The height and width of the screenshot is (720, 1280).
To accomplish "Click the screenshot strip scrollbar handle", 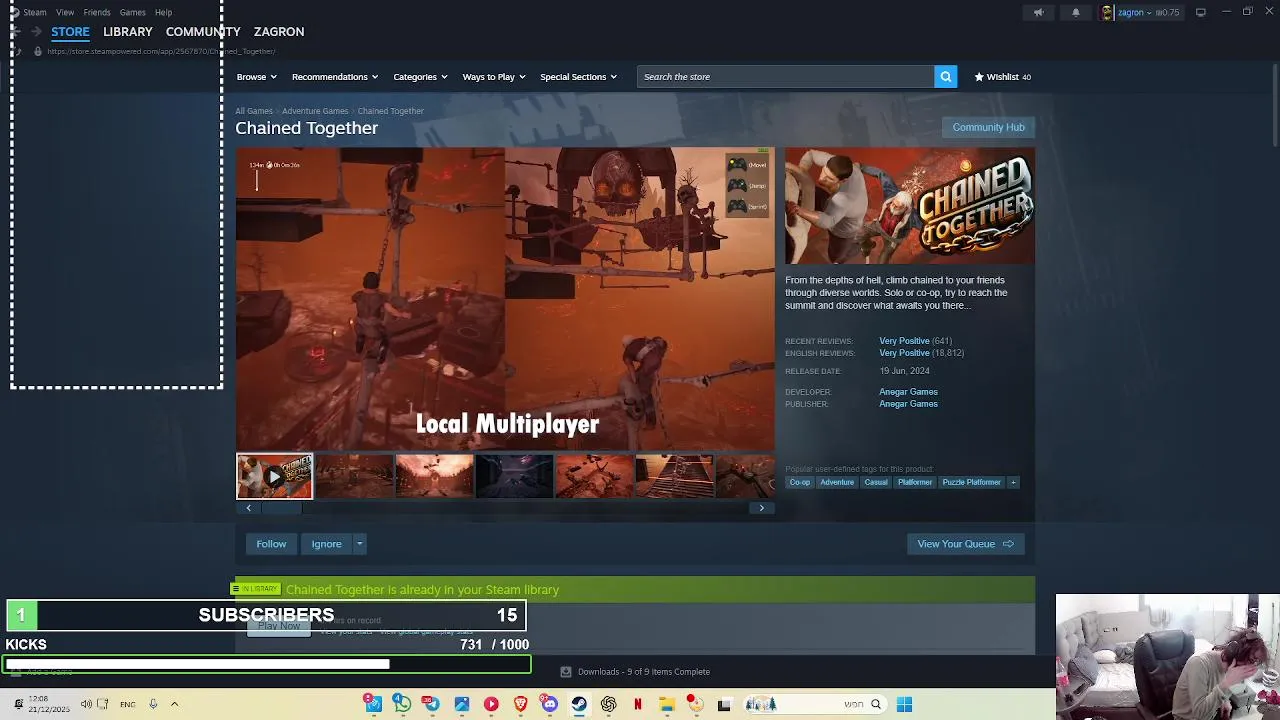I will click(x=281, y=508).
